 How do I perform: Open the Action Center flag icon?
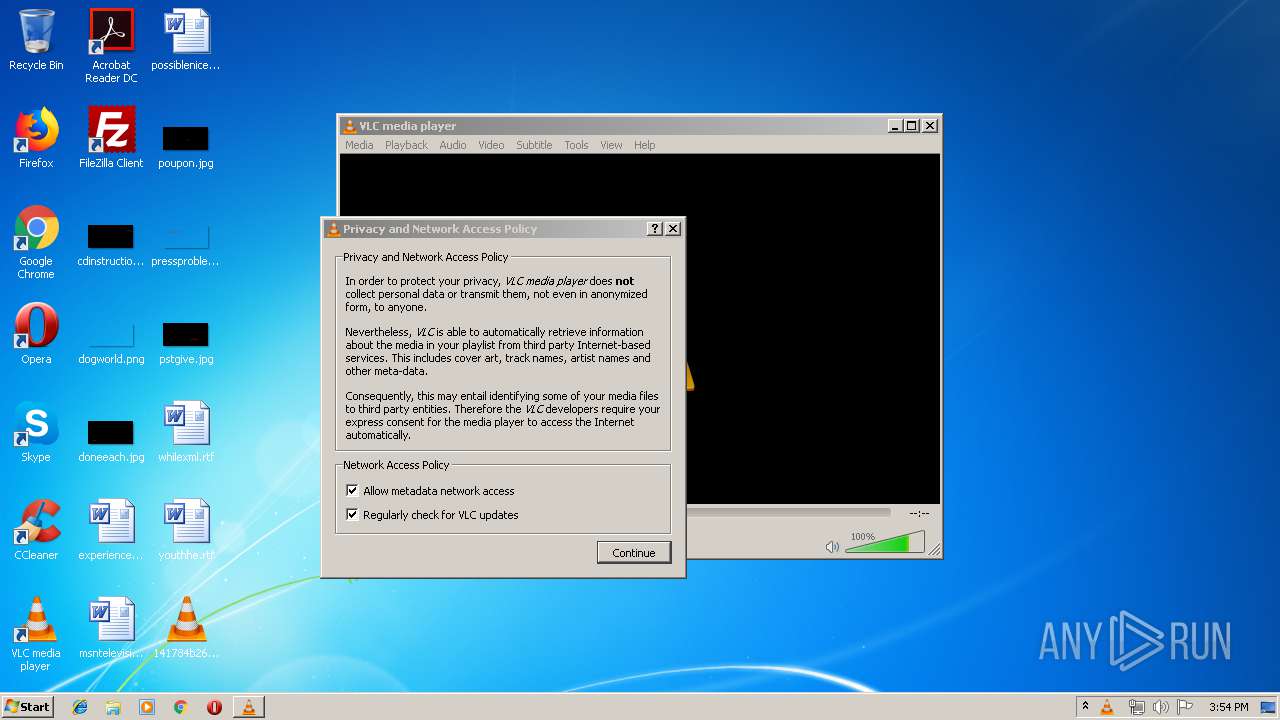point(1185,707)
